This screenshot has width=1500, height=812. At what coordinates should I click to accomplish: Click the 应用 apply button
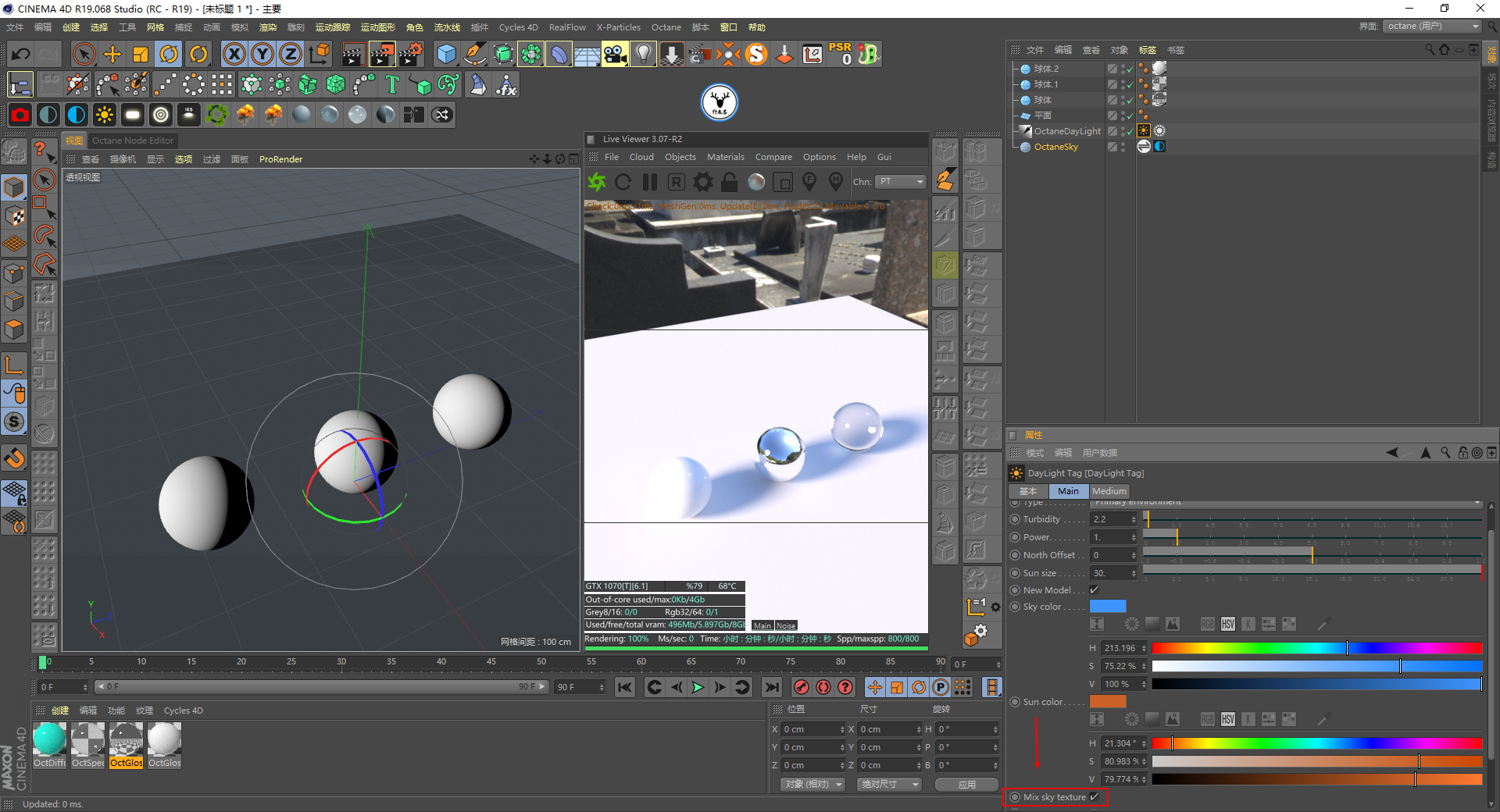(966, 784)
